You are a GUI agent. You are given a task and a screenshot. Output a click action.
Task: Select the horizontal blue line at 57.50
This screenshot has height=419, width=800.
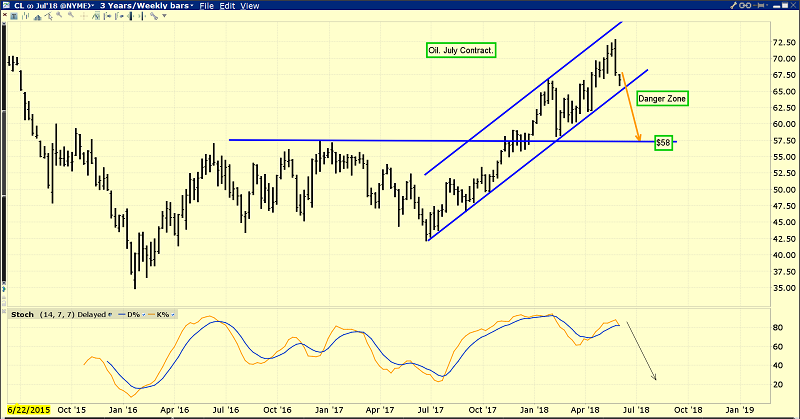pyautogui.click(x=400, y=141)
